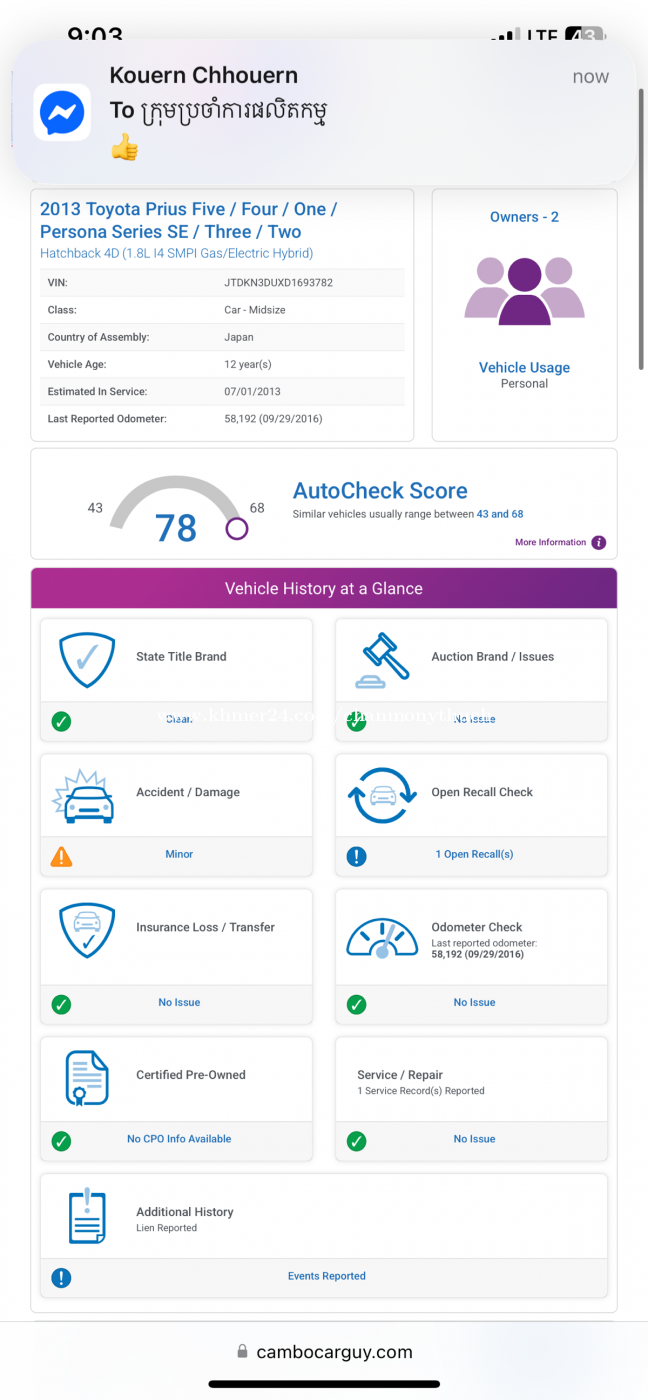The width and height of the screenshot is (648, 1400).
Task: Click the big score number 78
Action: (176, 527)
